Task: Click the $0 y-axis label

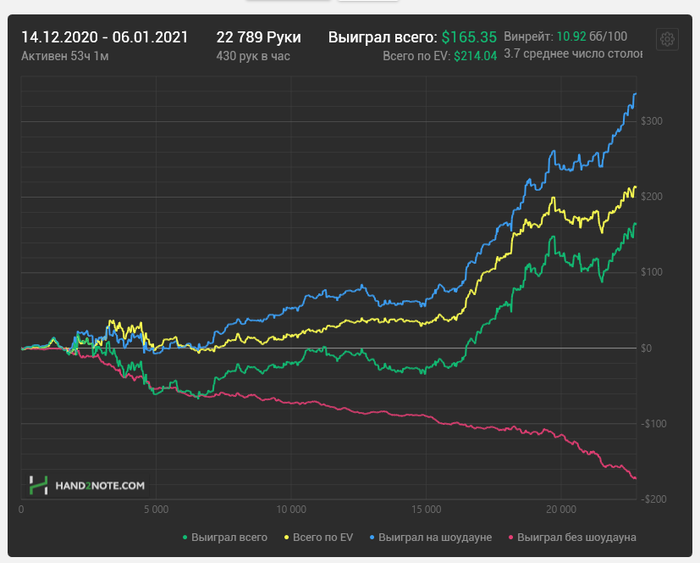Action: pos(646,348)
